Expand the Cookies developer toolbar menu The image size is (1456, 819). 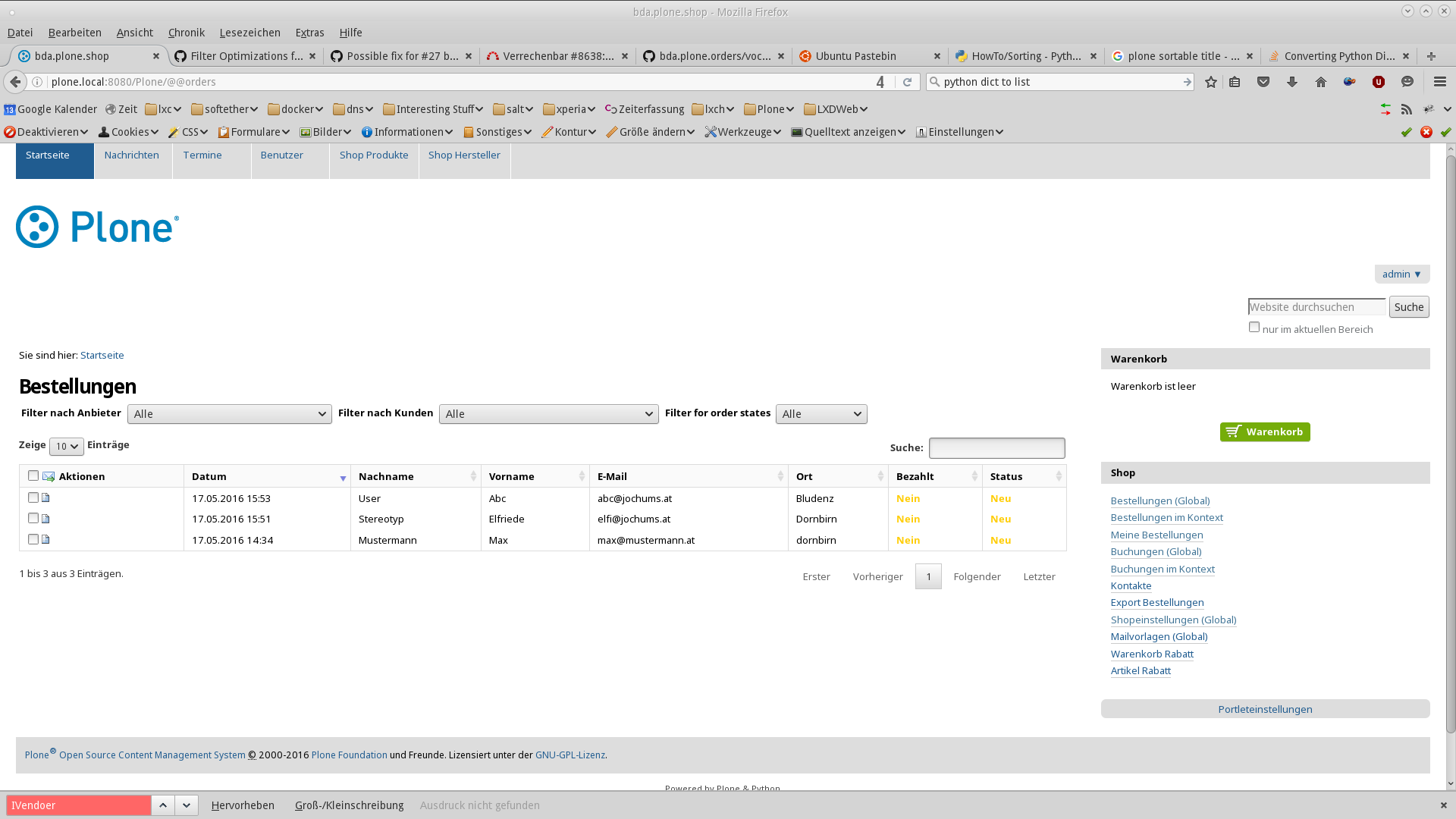128,132
